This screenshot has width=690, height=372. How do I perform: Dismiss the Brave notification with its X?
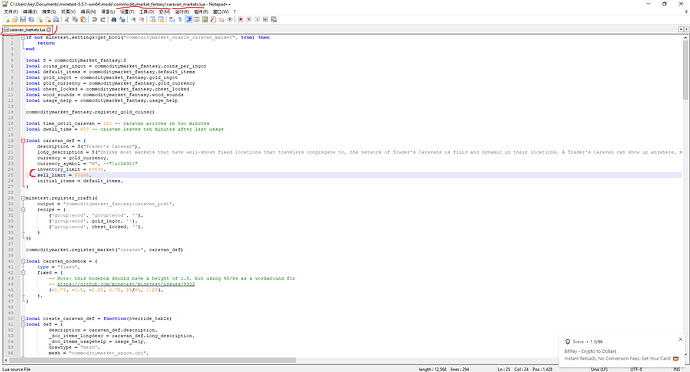click(680, 339)
